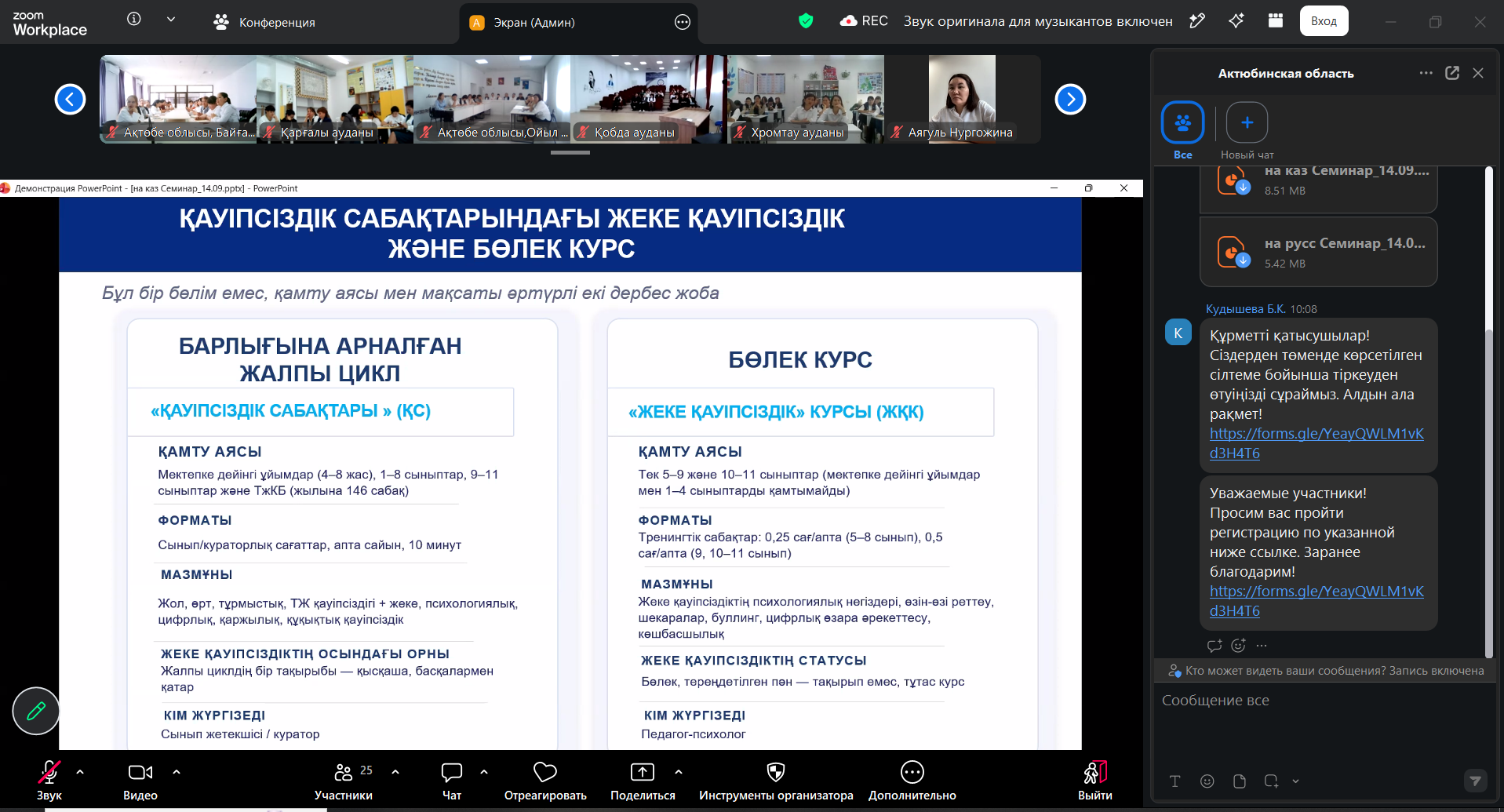Open options ellipsis on Экран (Админ) tab
The height and width of the screenshot is (812, 1504).
683,22
